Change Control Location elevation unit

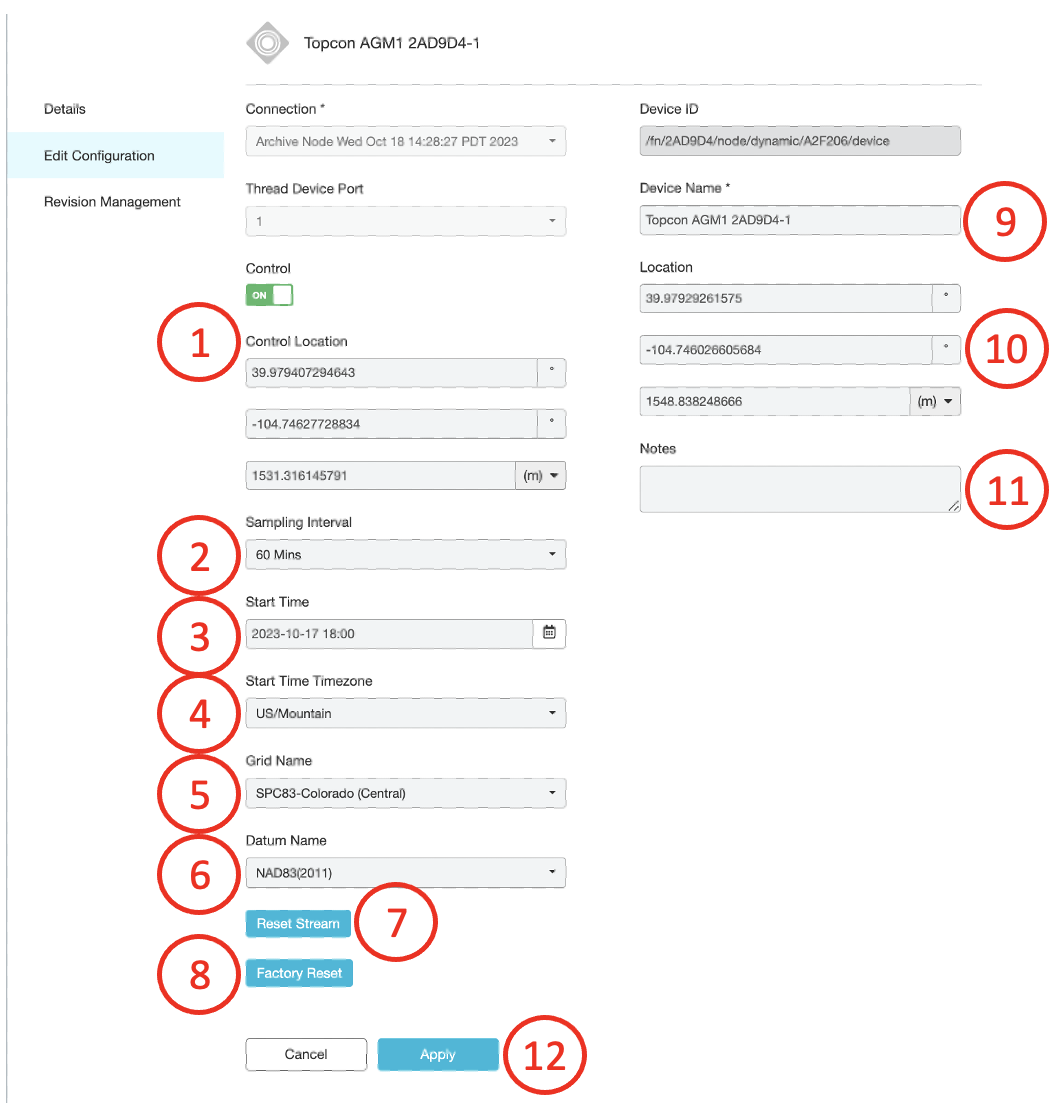click(540, 476)
